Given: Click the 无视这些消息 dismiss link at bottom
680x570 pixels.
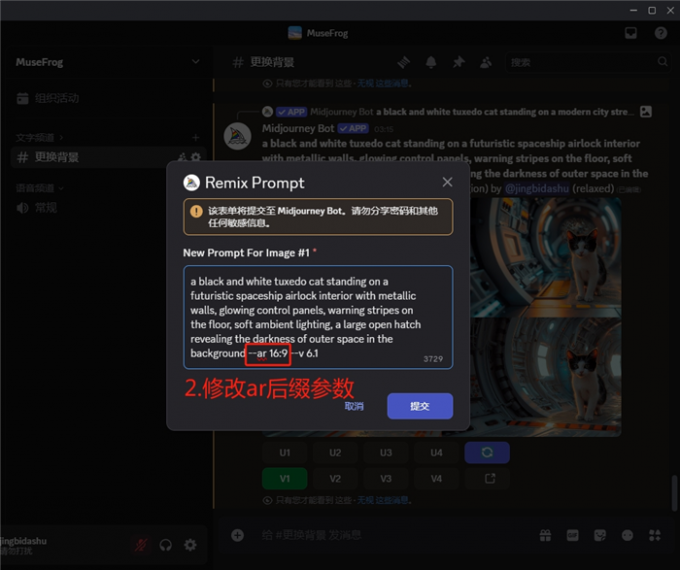Looking at the screenshot, I should (x=382, y=500).
